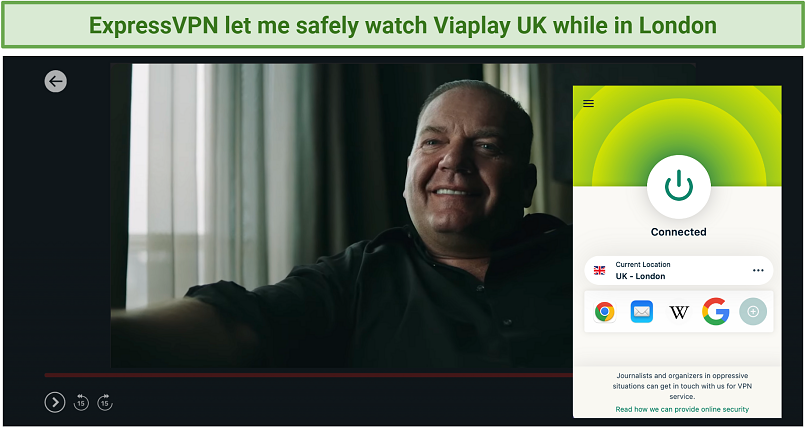
Task: Open 'Read how we can provide online security'
Action: pyautogui.click(x=682, y=410)
